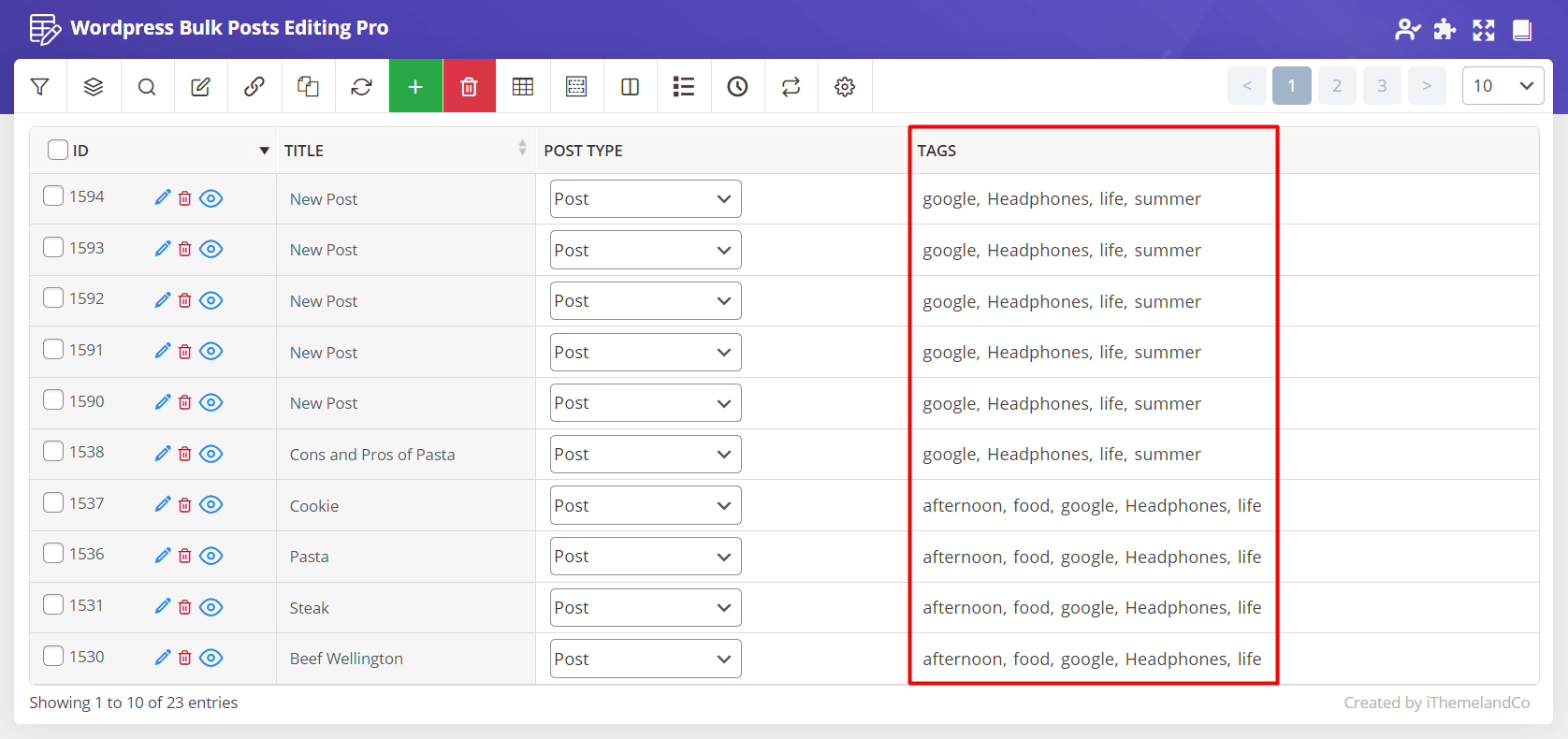
Task: Click the next page arrow button
Action: coord(1427,86)
